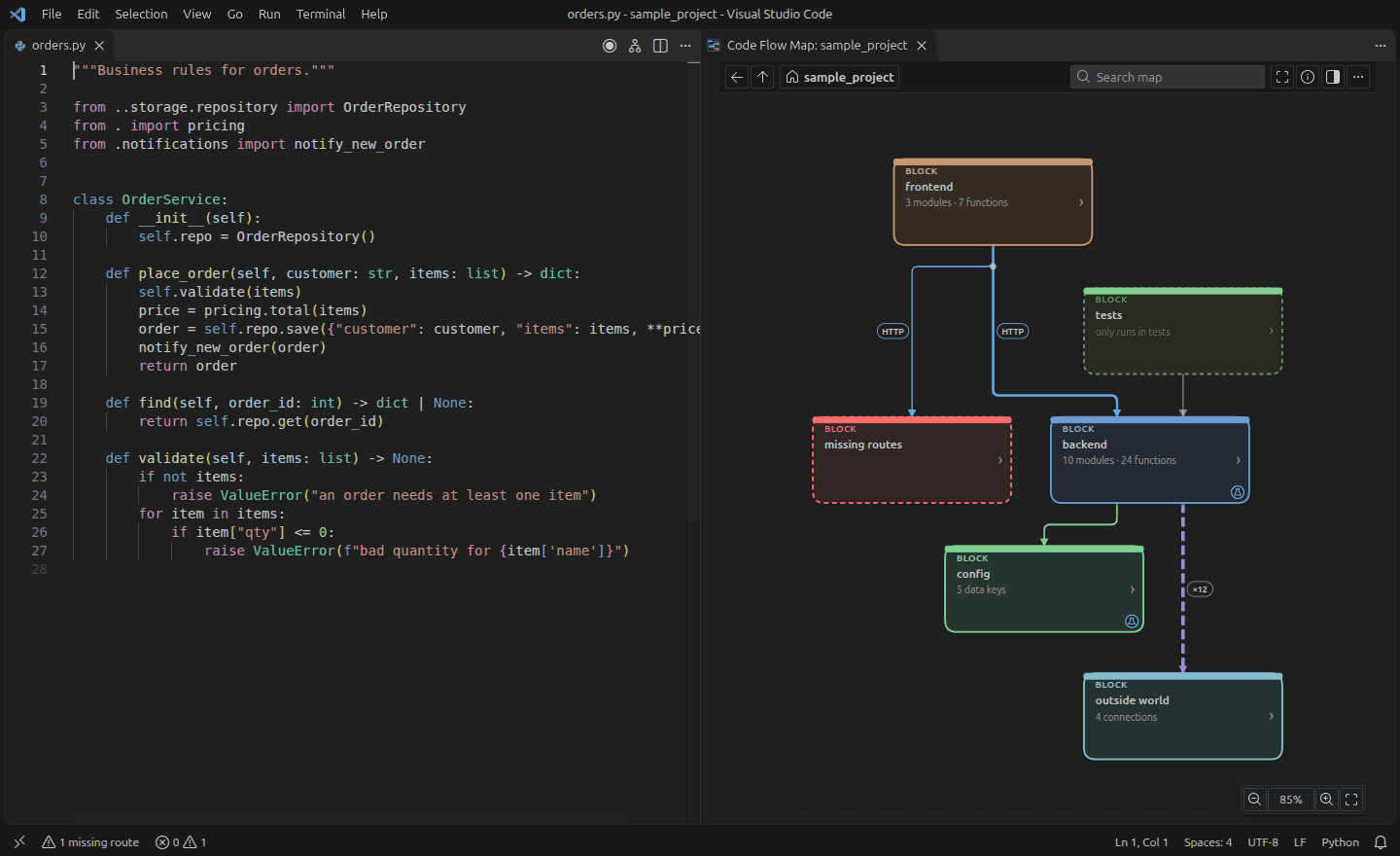Expand the missing routes block

click(999, 460)
